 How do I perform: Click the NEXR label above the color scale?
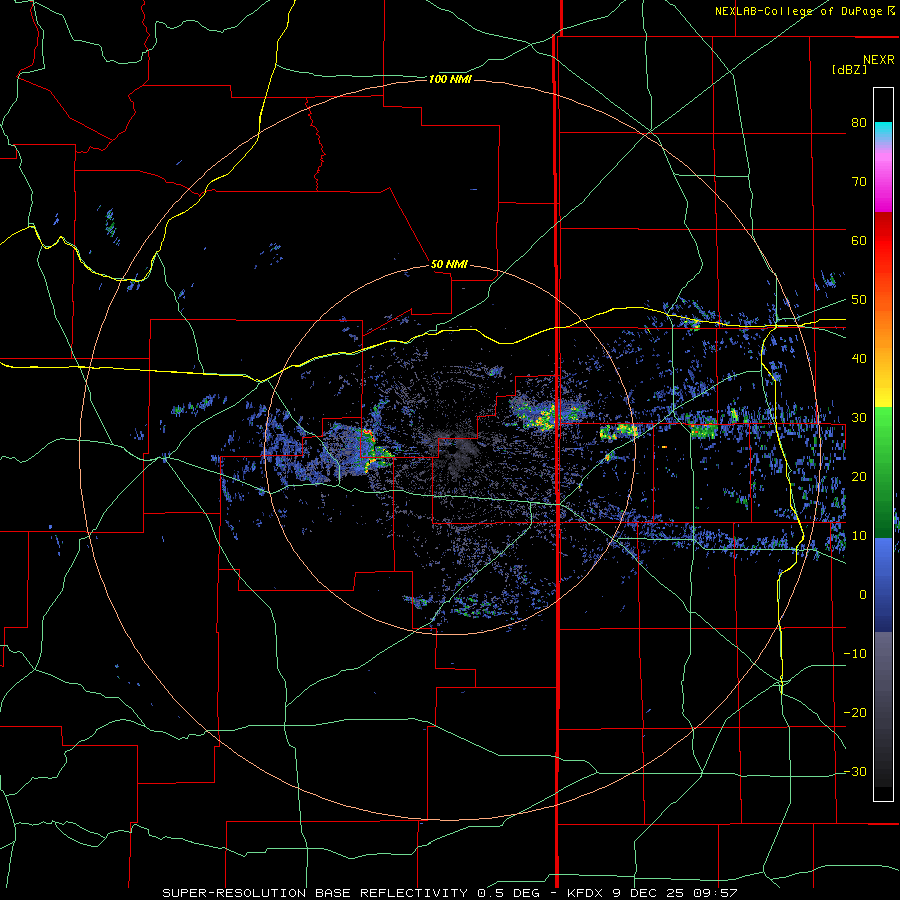click(879, 60)
